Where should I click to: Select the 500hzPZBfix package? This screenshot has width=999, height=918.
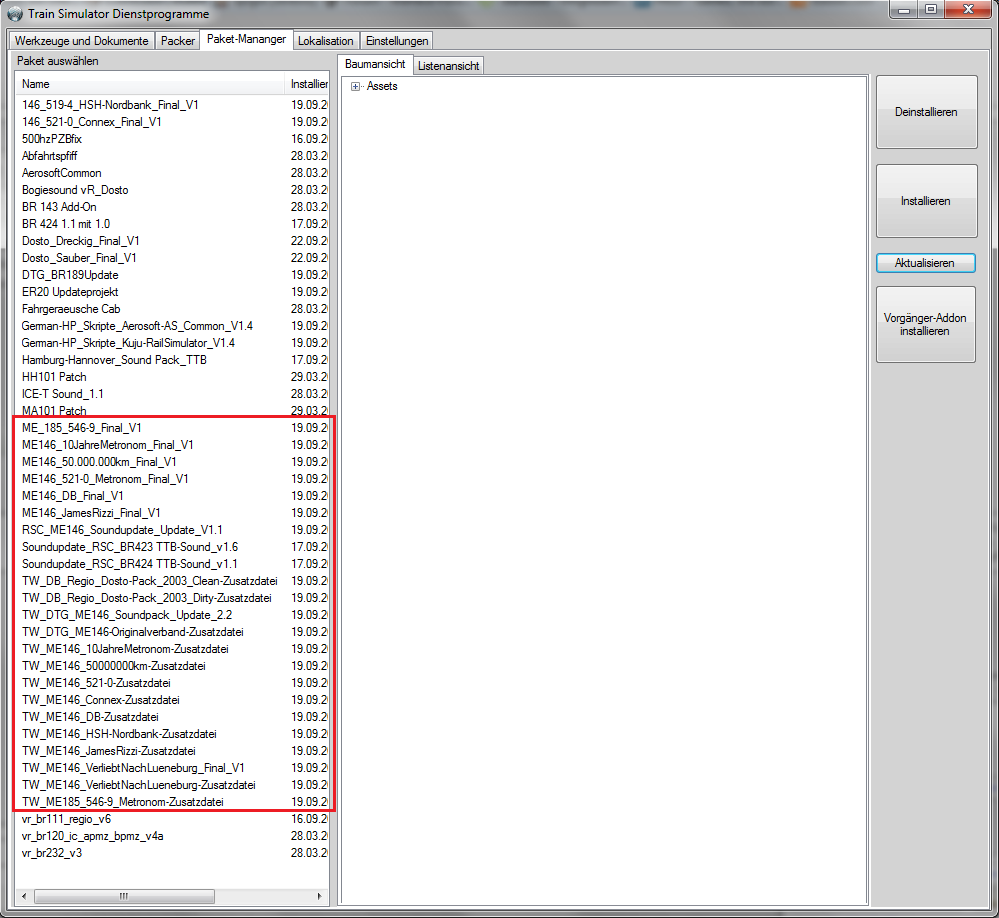52,139
